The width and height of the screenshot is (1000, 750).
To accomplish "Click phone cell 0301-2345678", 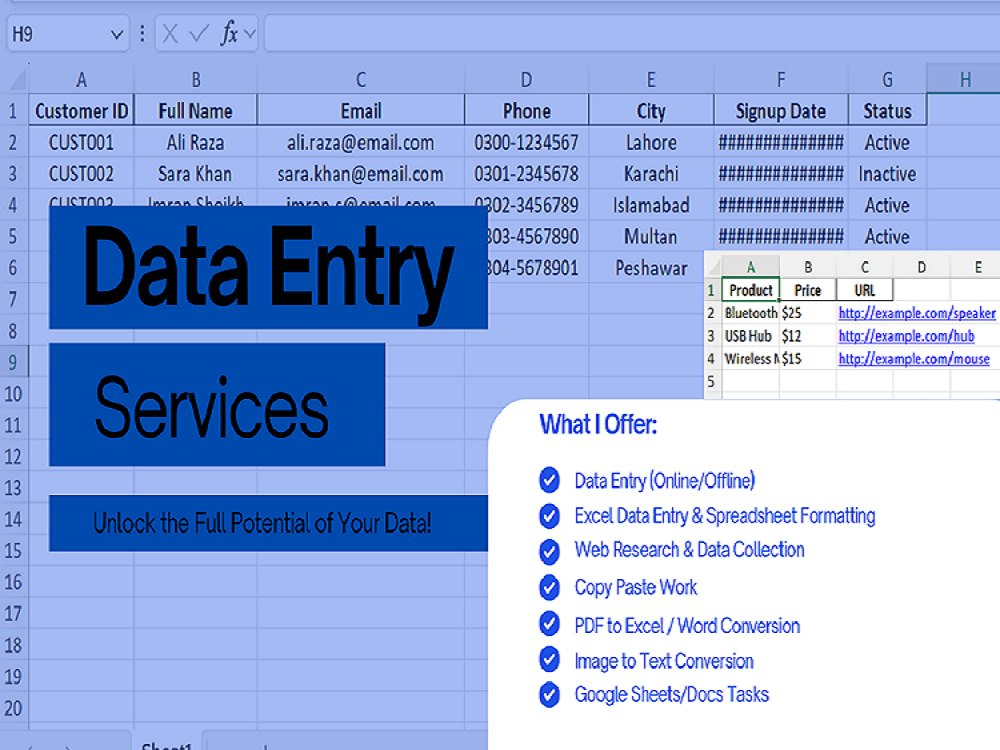I will pos(526,173).
